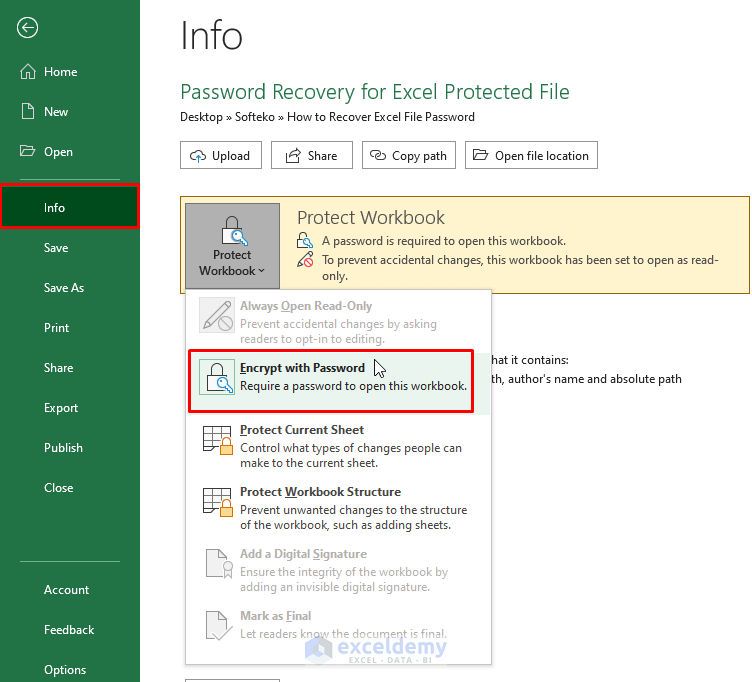Image resolution: width=752 pixels, height=682 pixels.
Task: Open the Print page
Action: 70,328
